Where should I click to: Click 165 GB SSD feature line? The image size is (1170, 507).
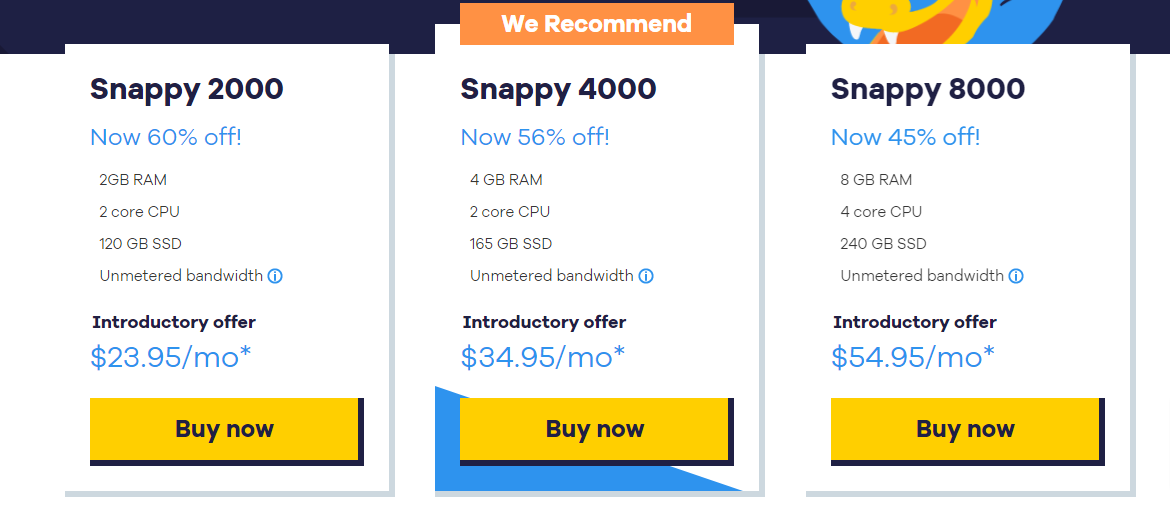(x=511, y=244)
